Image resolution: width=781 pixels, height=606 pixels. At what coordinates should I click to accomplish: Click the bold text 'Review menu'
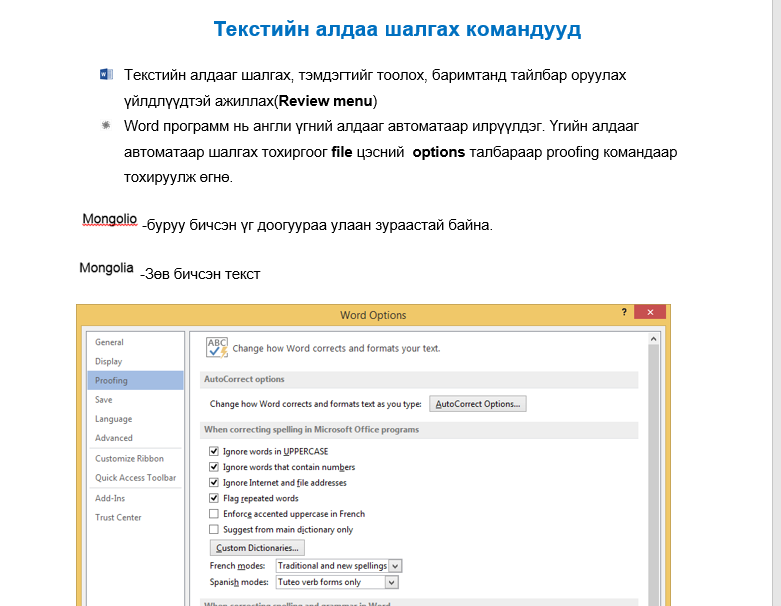325,101
